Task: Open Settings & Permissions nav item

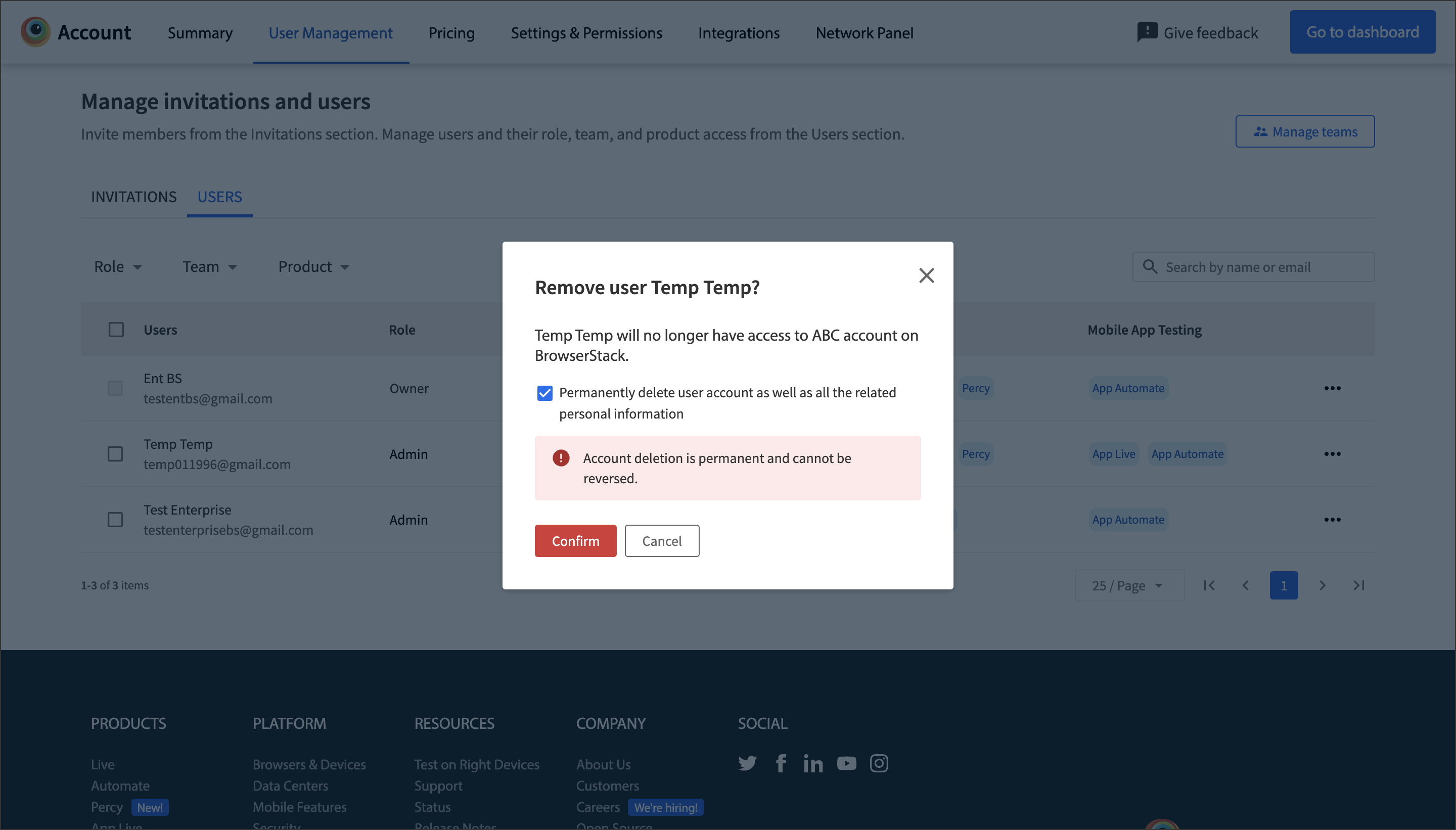Action: [x=586, y=33]
